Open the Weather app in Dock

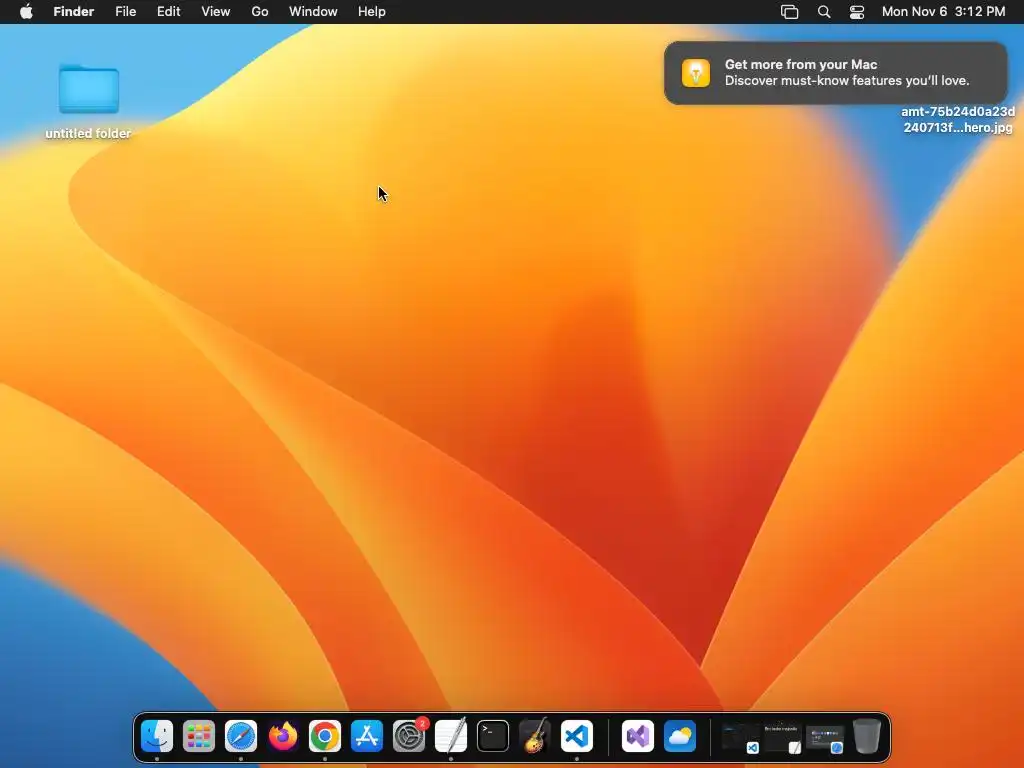tap(680, 736)
